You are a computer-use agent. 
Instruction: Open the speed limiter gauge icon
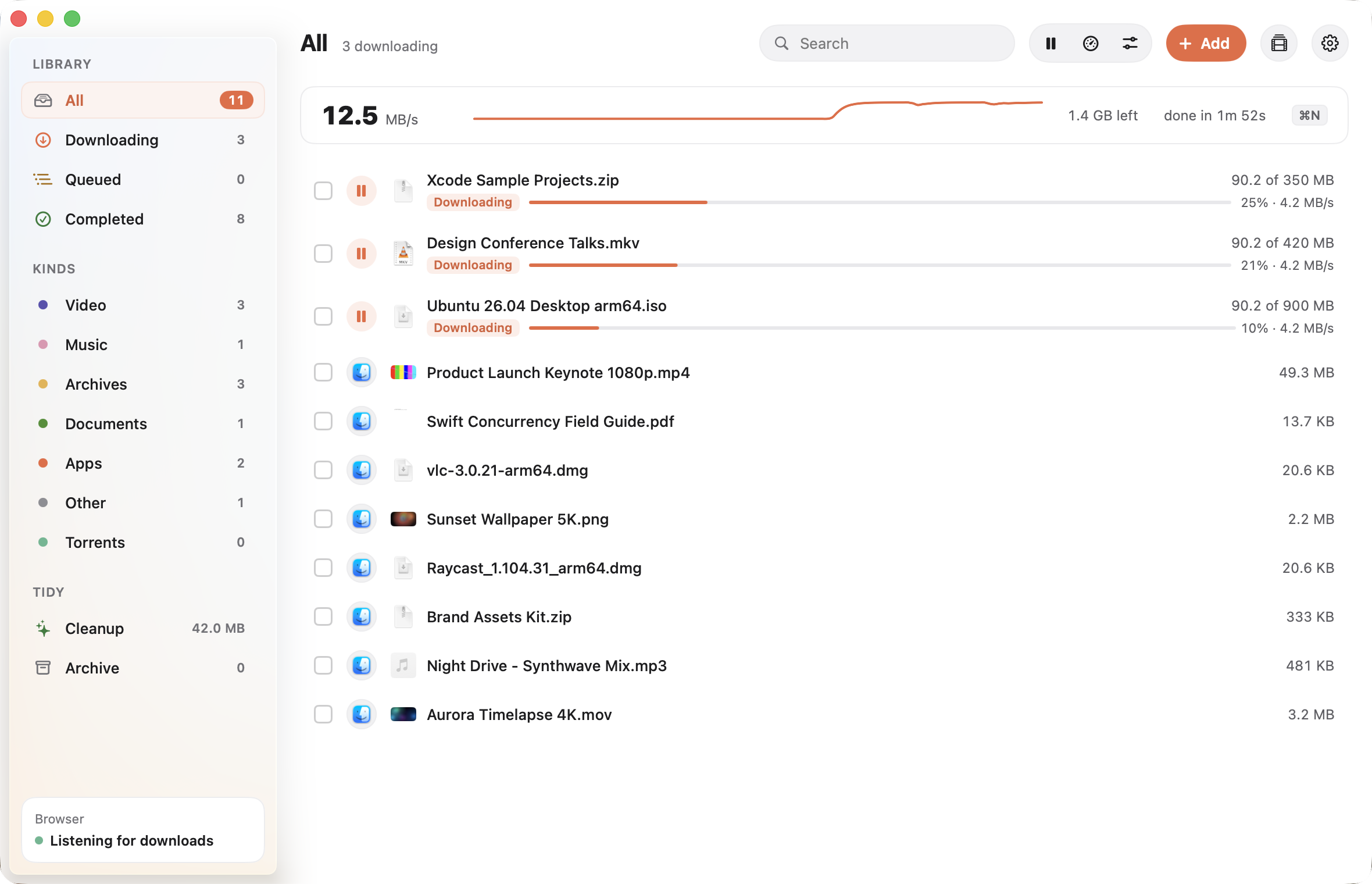(x=1091, y=44)
